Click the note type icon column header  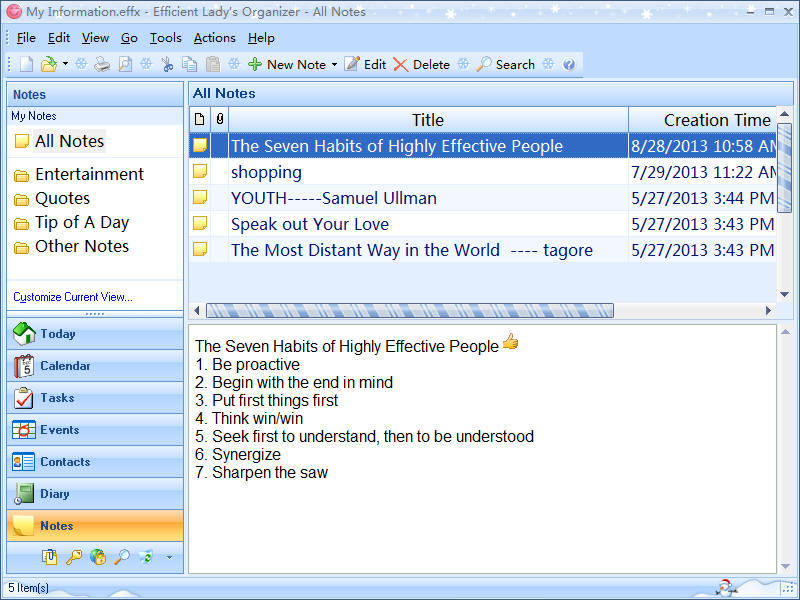(199, 120)
